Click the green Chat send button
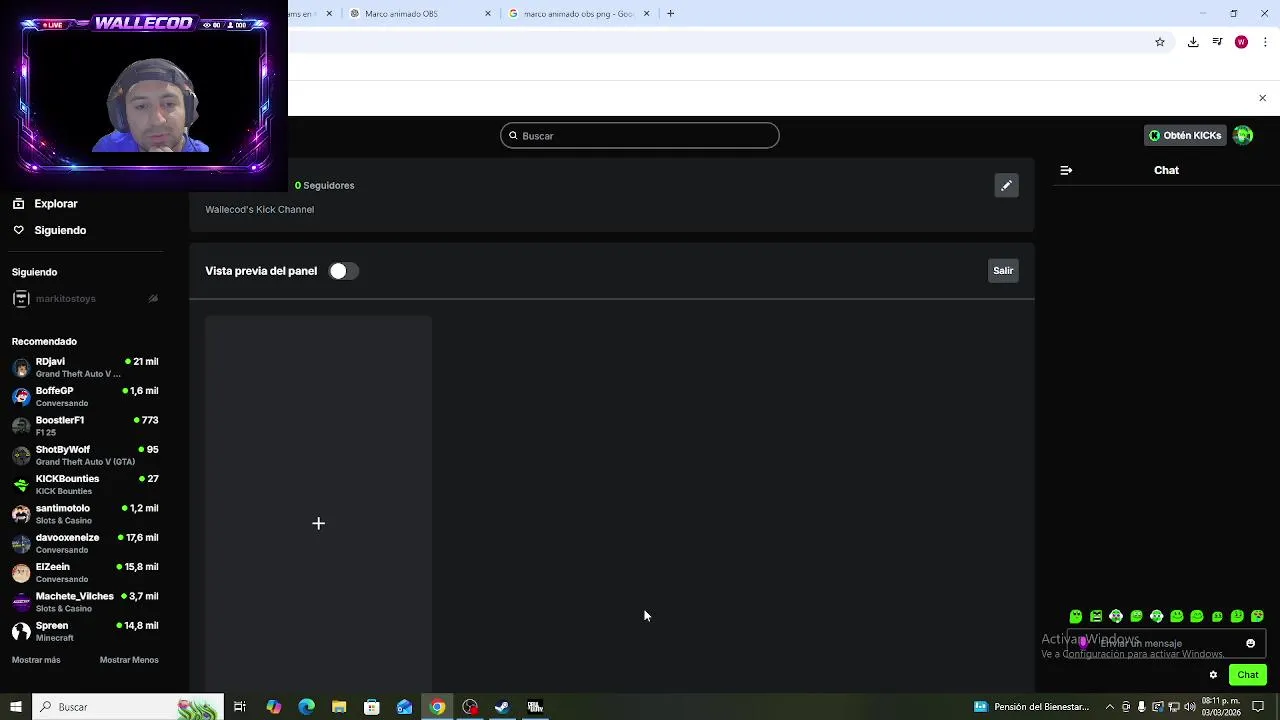Screen dimensions: 1280x720 point(1247,675)
